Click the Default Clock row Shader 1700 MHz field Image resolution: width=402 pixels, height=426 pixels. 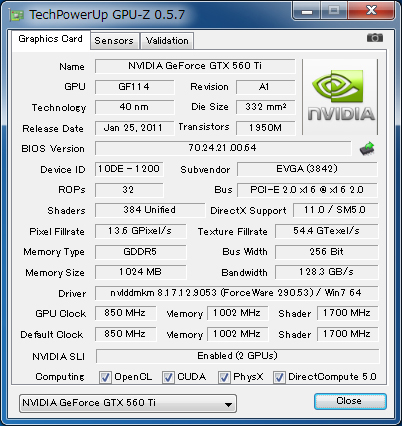click(x=347, y=334)
